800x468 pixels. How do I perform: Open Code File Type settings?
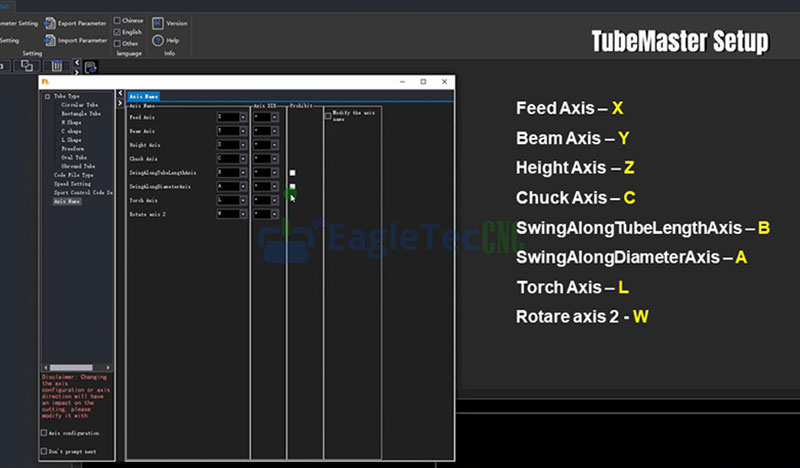click(73, 175)
